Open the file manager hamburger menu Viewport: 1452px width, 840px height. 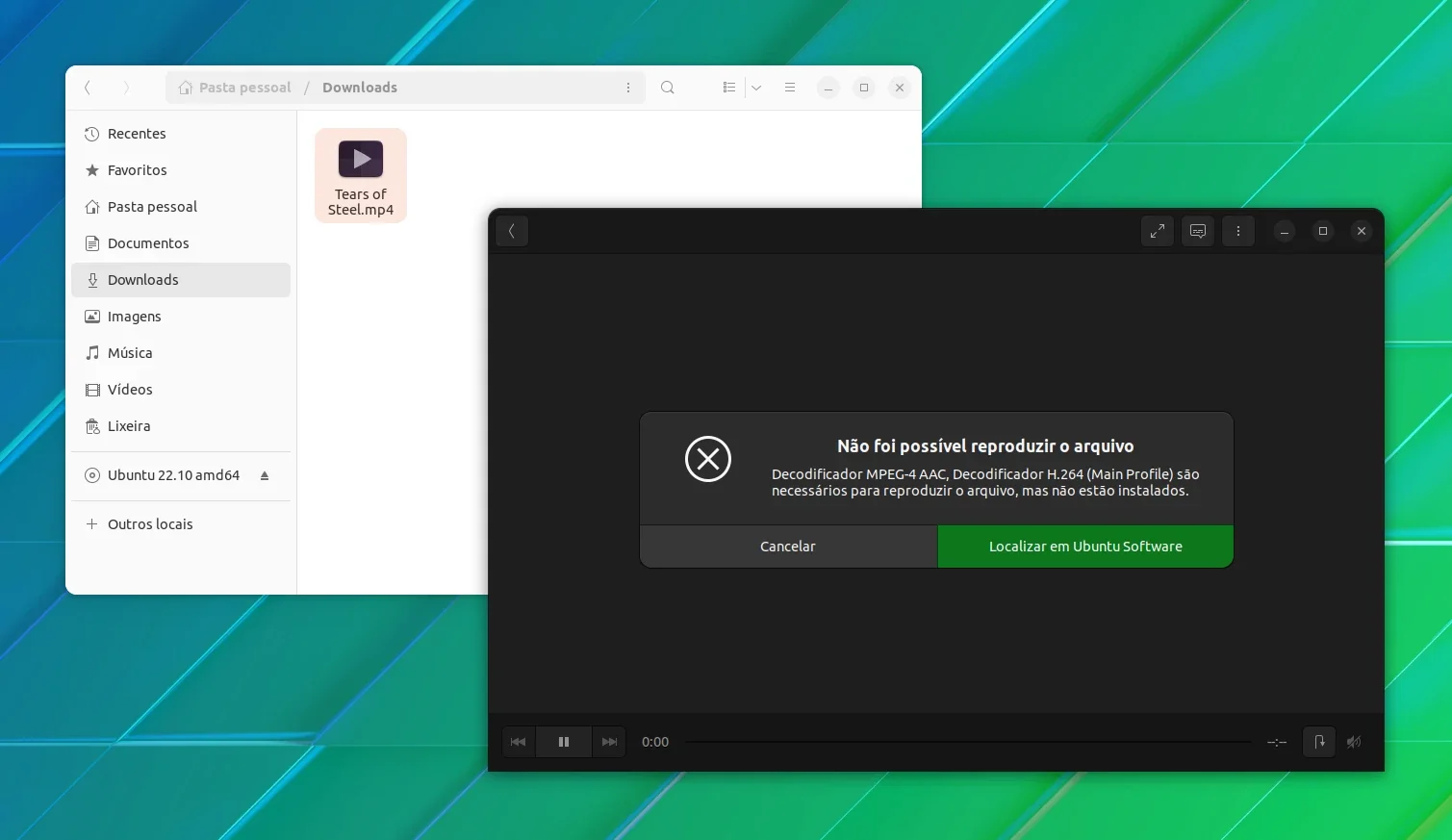[790, 88]
